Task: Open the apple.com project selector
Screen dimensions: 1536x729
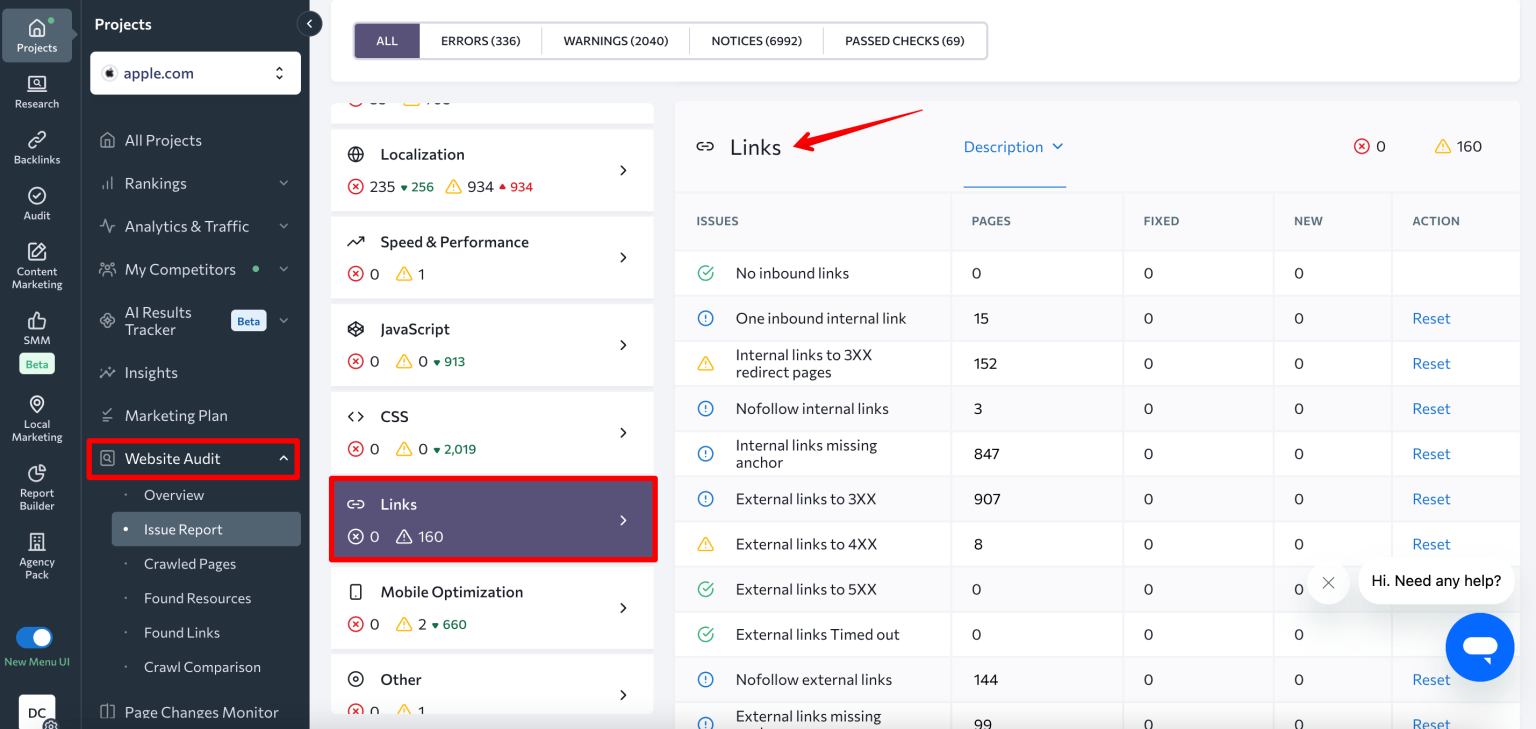Action: click(x=195, y=73)
